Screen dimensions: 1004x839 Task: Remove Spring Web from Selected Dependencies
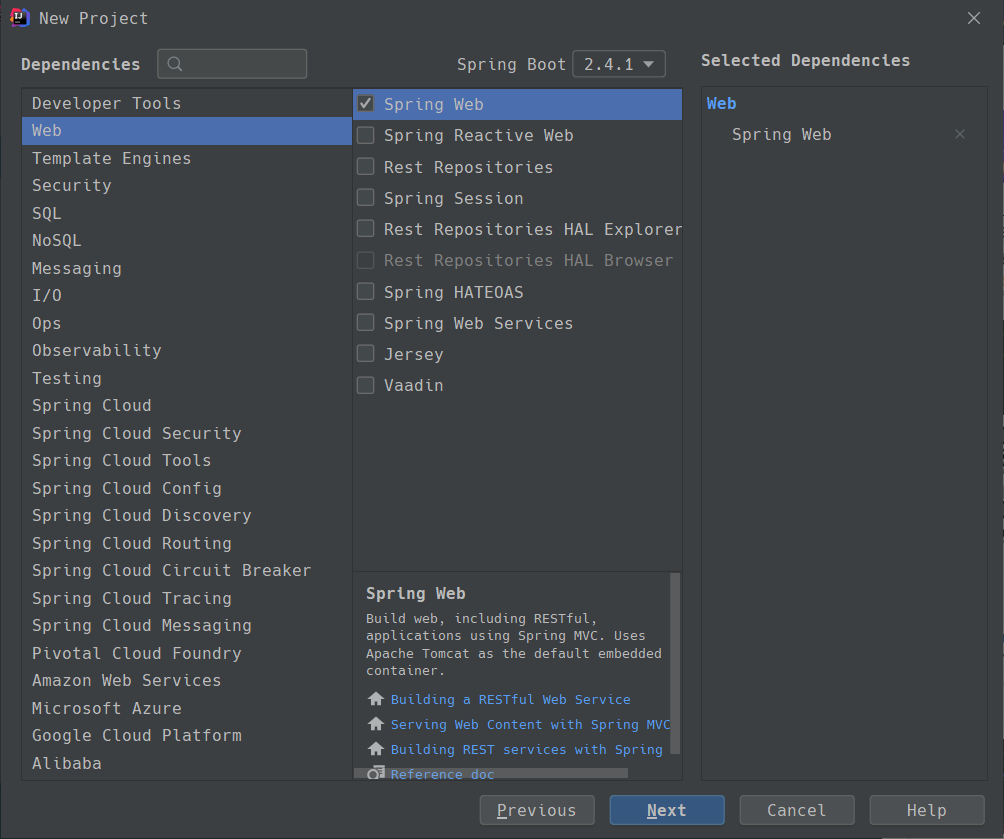pyautogui.click(x=960, y=134)
